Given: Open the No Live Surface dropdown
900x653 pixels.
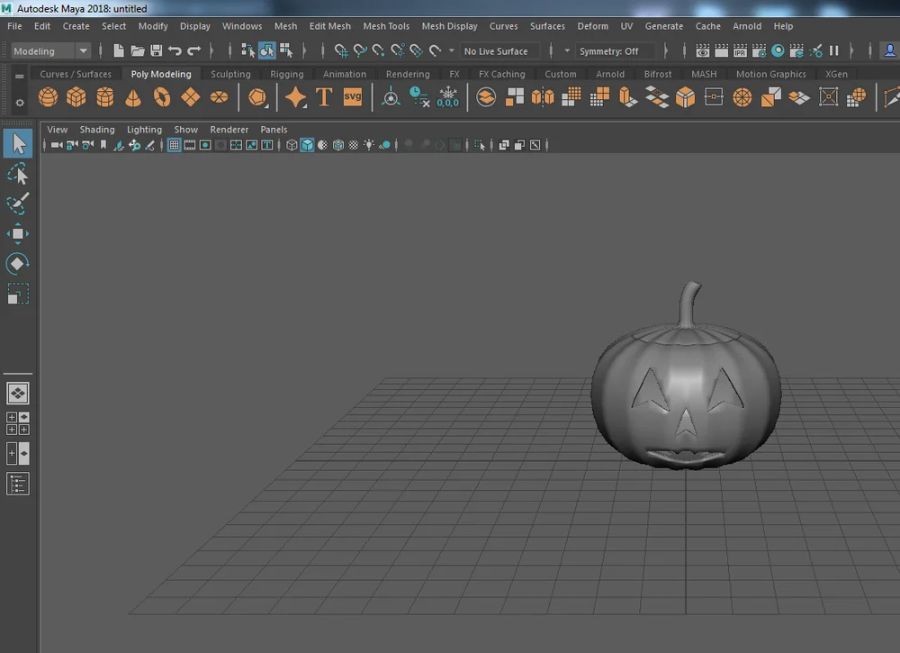Looking at the screenshot, I should point(498,50).
